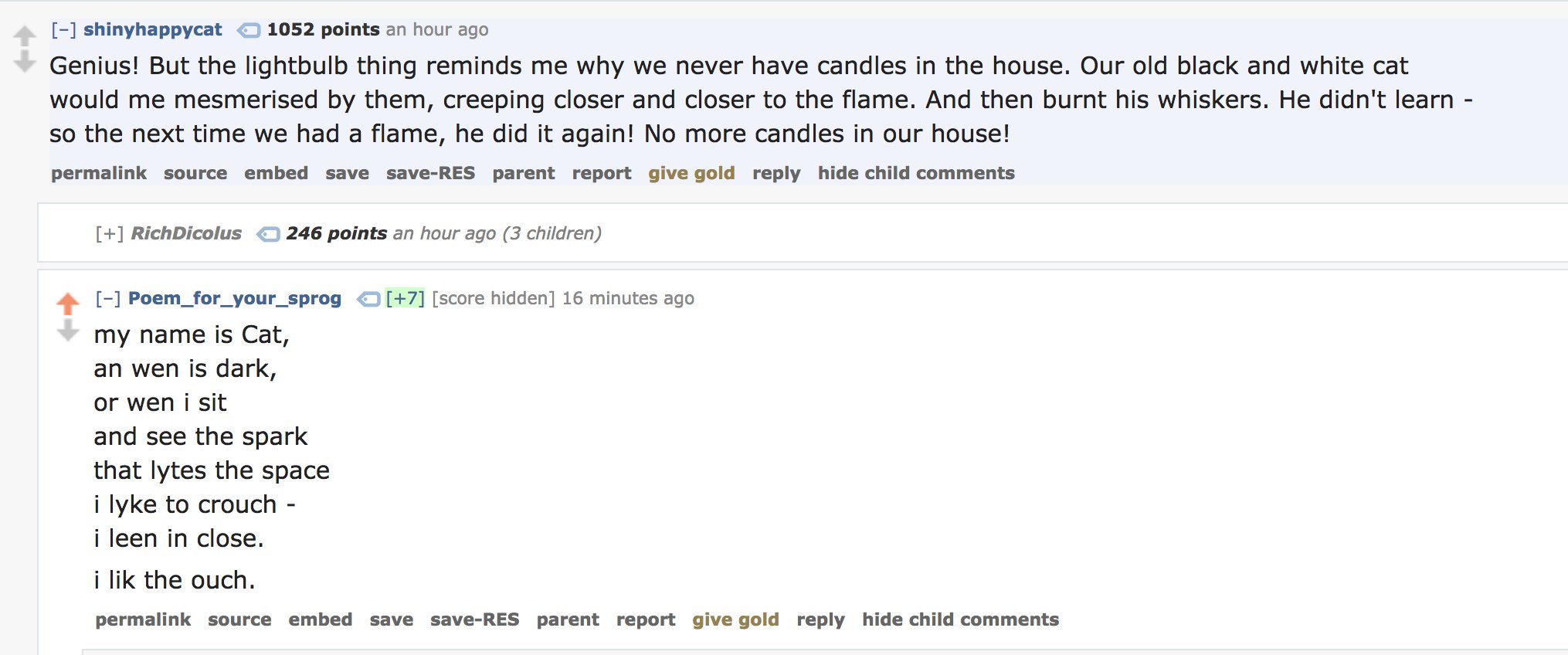Collapse shinyhappycat's comment thread

tap(63, 30)
